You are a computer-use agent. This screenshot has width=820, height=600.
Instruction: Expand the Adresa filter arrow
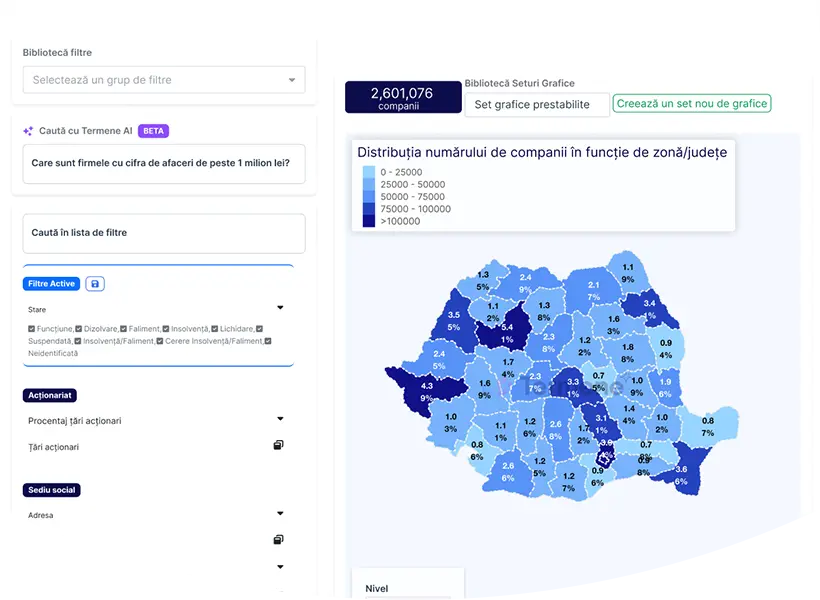(x=280, y=514)
